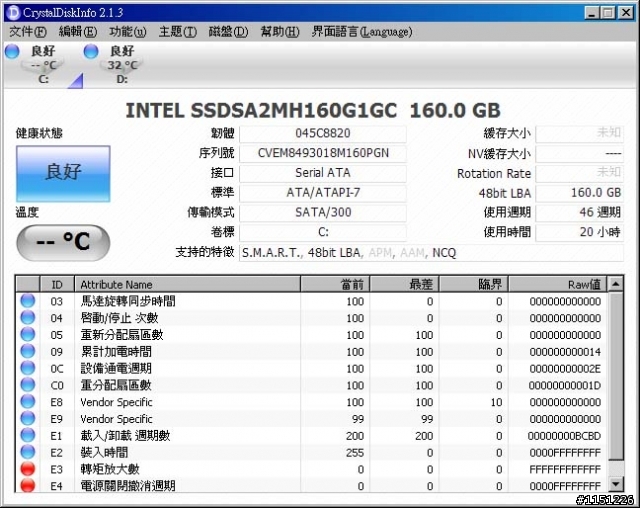
Task: Open the 文件(F) menu
Action: coord(28,31)
